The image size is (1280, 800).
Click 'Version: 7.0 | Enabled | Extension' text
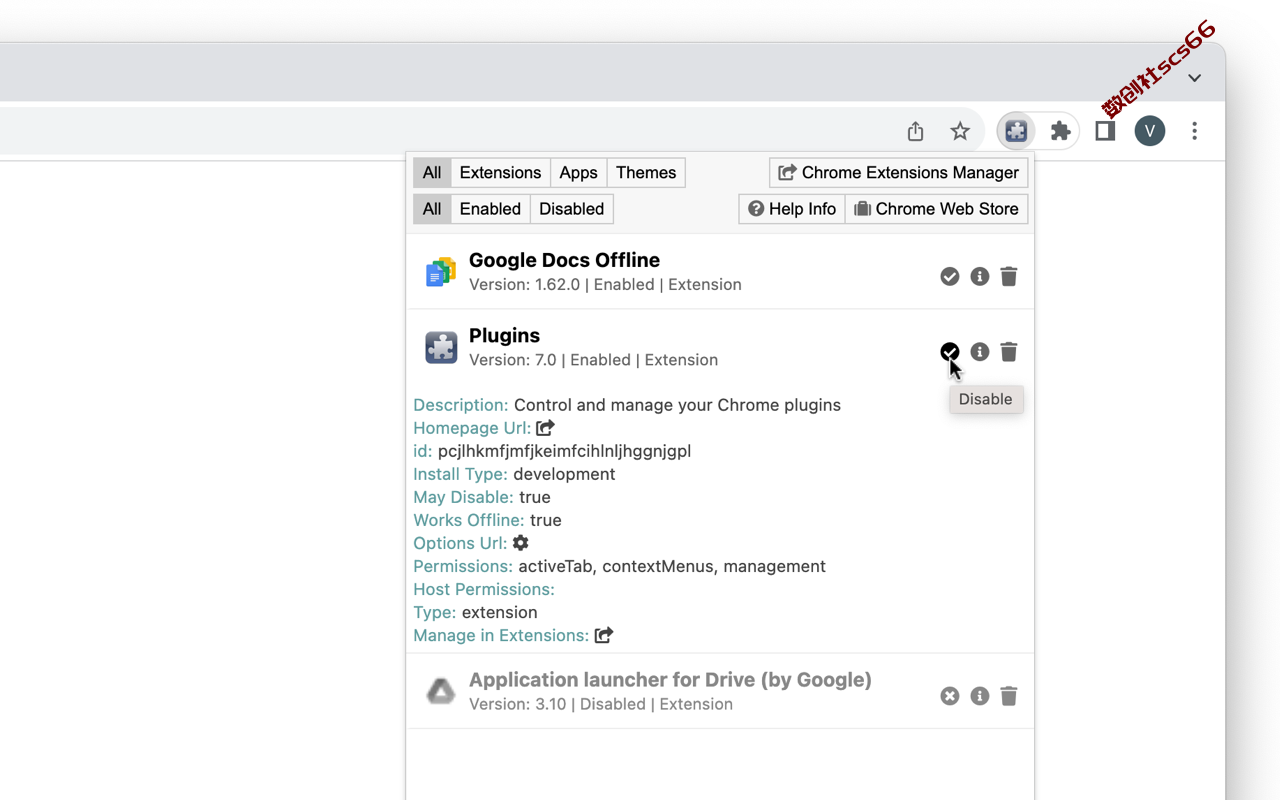593,360
